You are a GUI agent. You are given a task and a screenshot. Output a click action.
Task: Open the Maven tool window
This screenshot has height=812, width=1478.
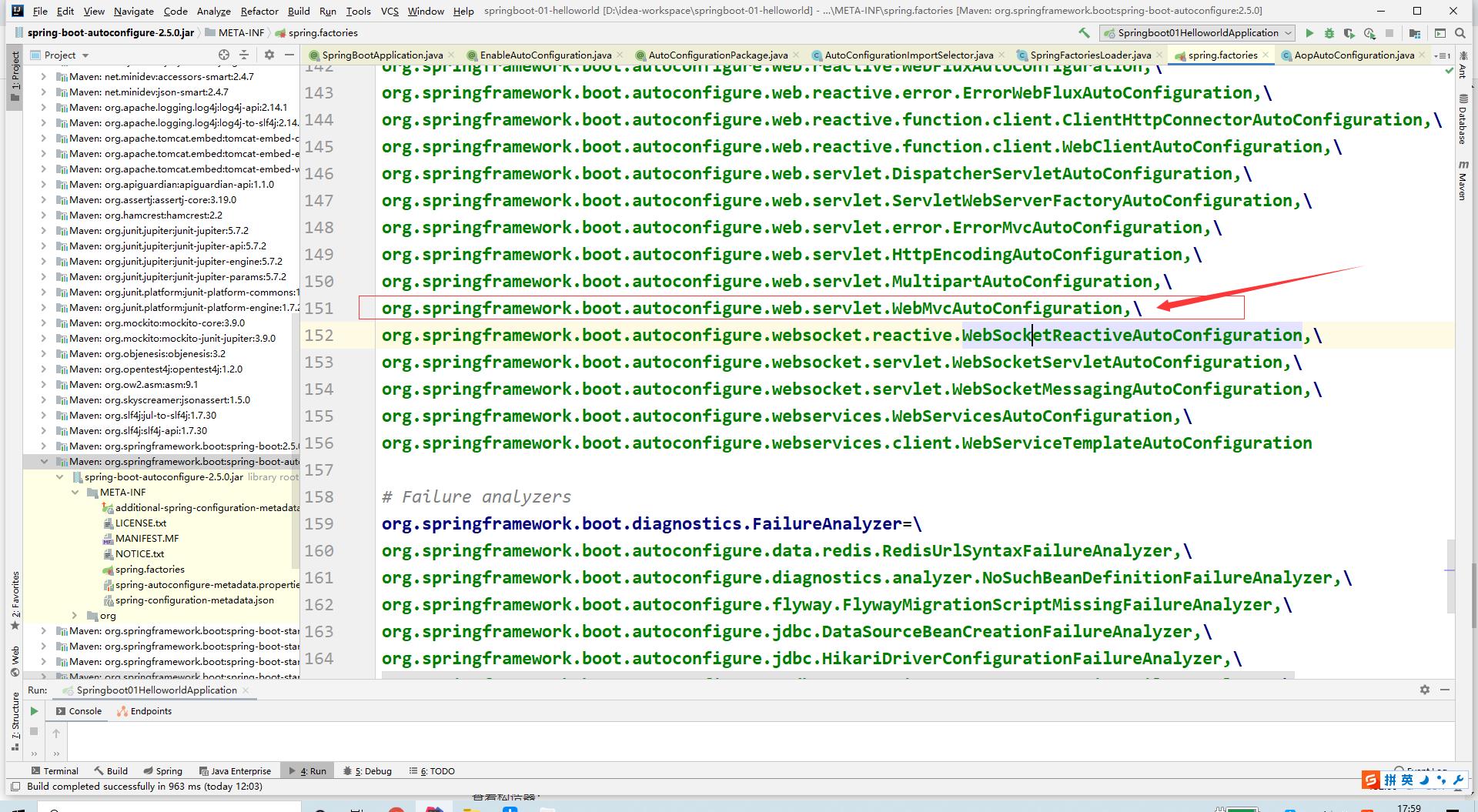click(x=1463, y=181)
